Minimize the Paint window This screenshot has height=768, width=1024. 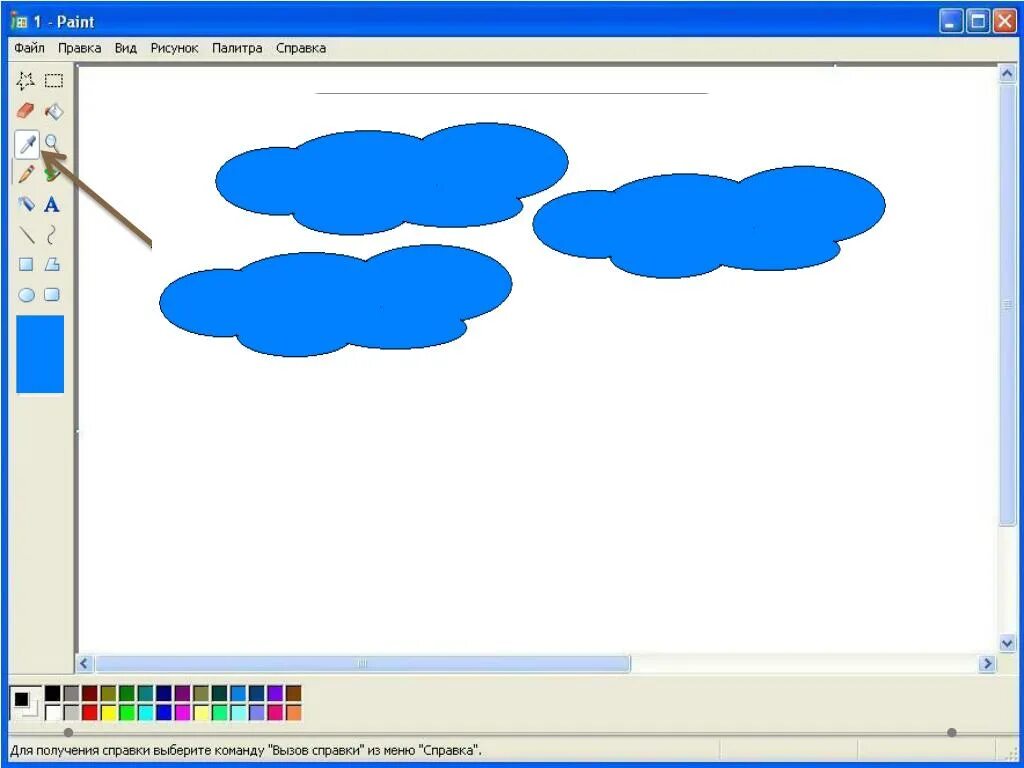click(951, 22)
